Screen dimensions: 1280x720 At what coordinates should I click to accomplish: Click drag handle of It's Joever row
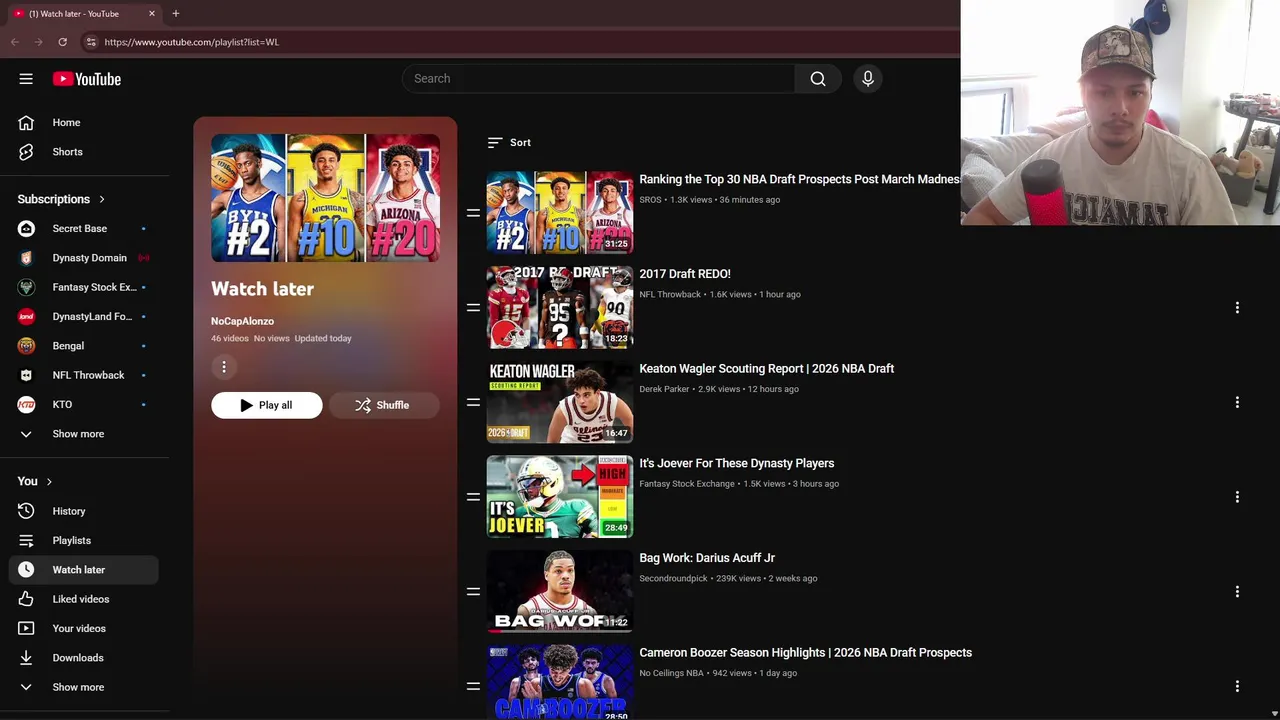tap(473, 497)
